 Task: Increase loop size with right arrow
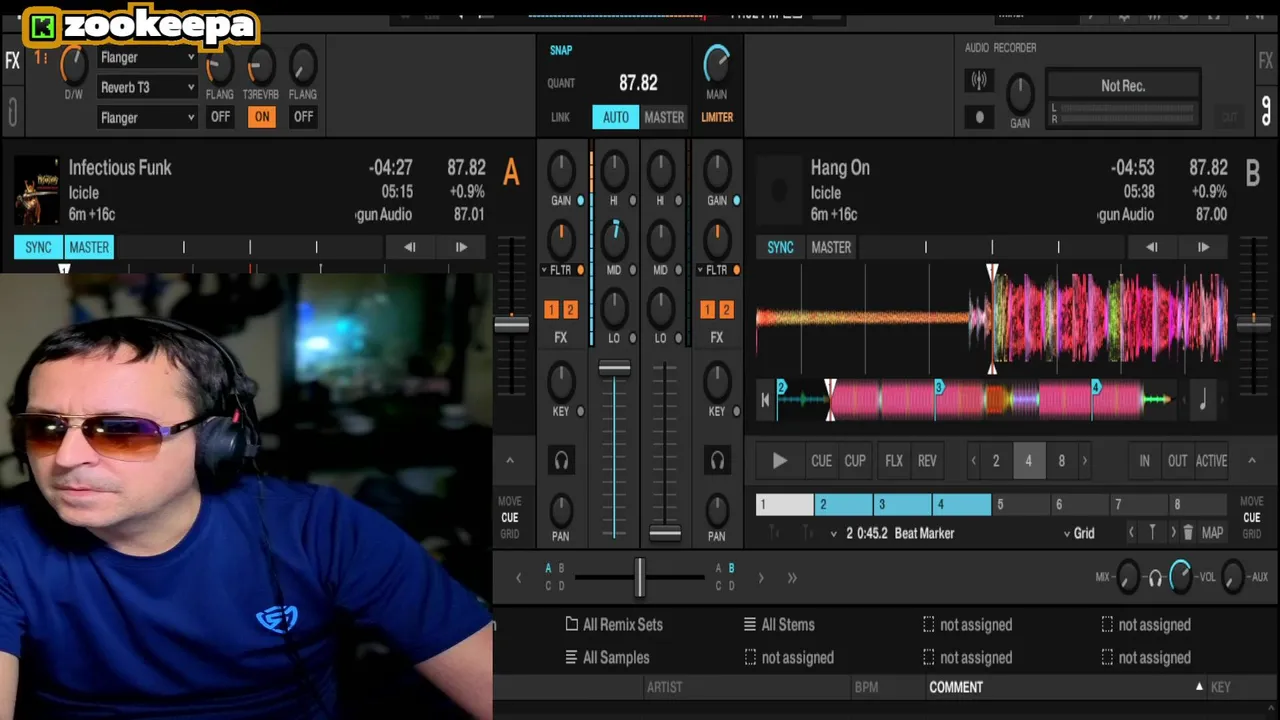click(x=1085, y=461)
